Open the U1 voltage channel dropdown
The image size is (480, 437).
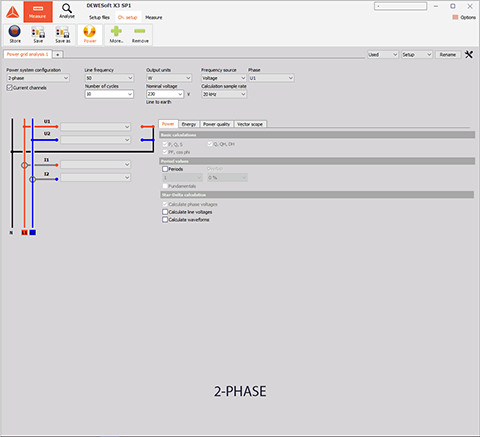coord(95,127)
